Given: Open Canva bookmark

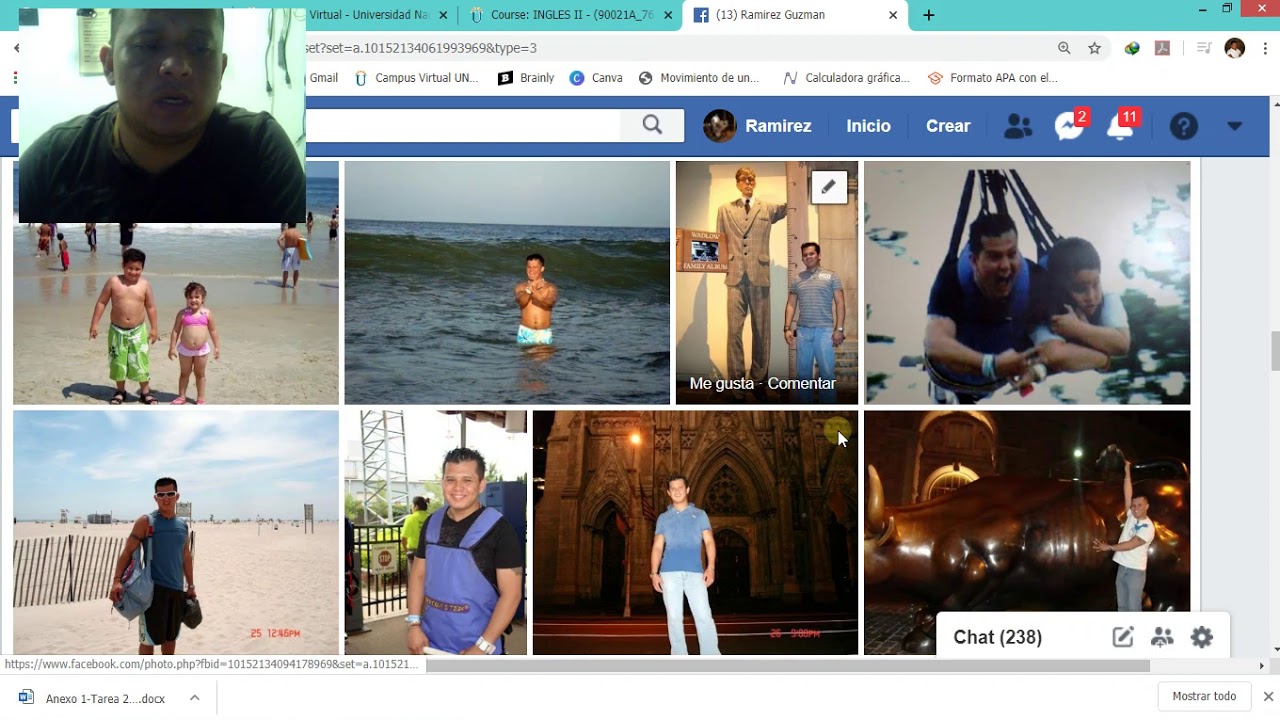Looking at the screenshot, I should coord(596,77).
